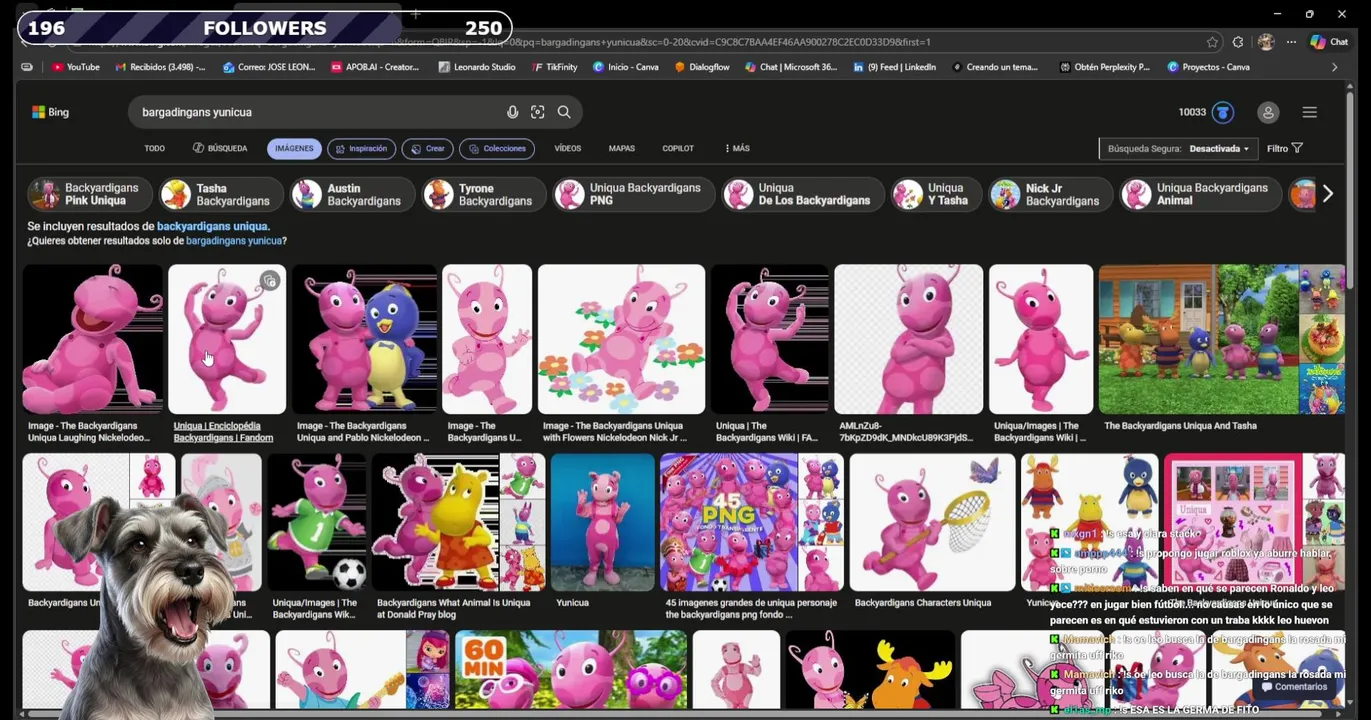Open the Bing account profile icon
Image resolution: width=1371 pixels, height=720 pixels.
point(1268,112)
